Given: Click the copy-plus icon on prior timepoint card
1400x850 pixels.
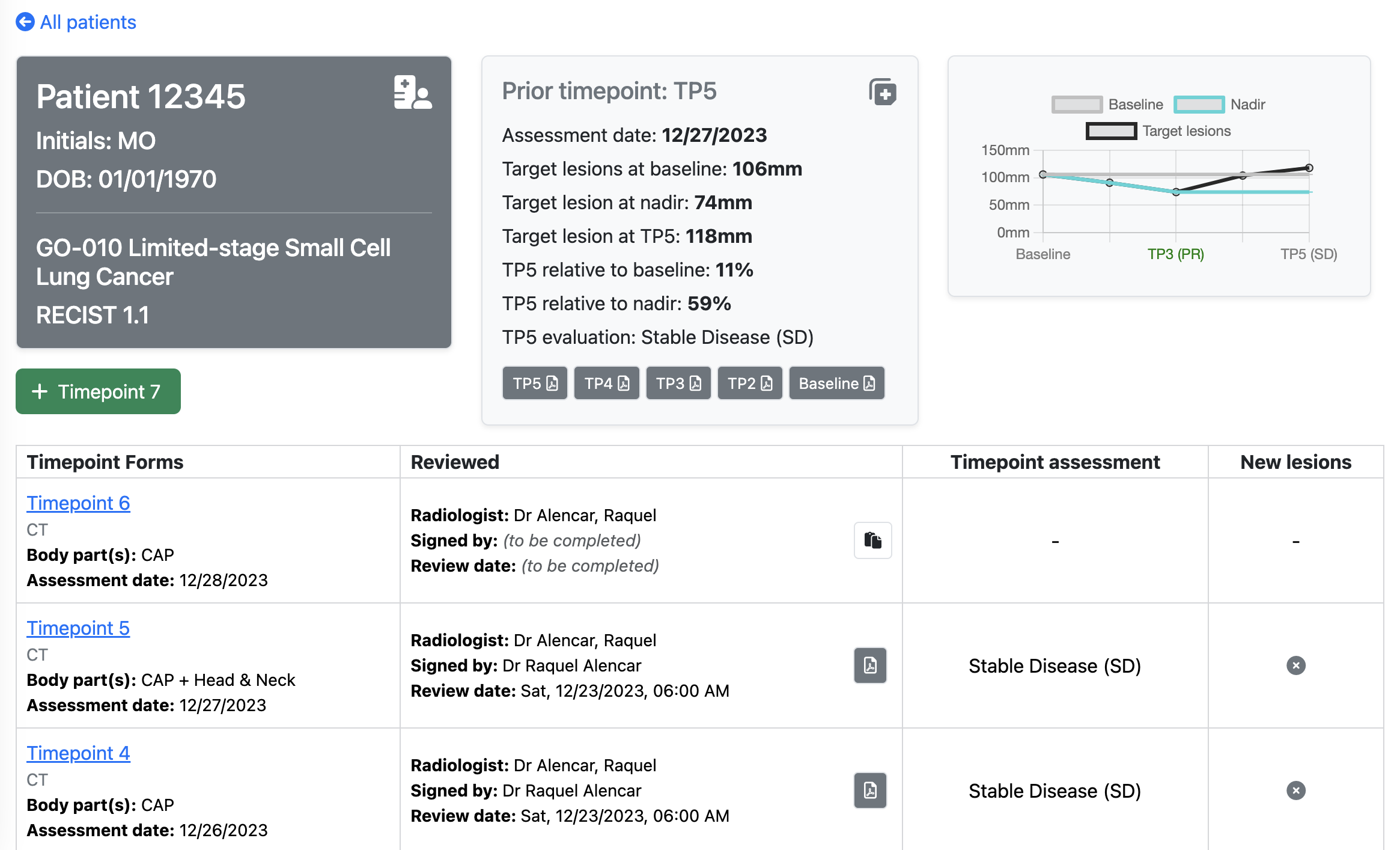Looking at the screenshot, I should point(882,92).
